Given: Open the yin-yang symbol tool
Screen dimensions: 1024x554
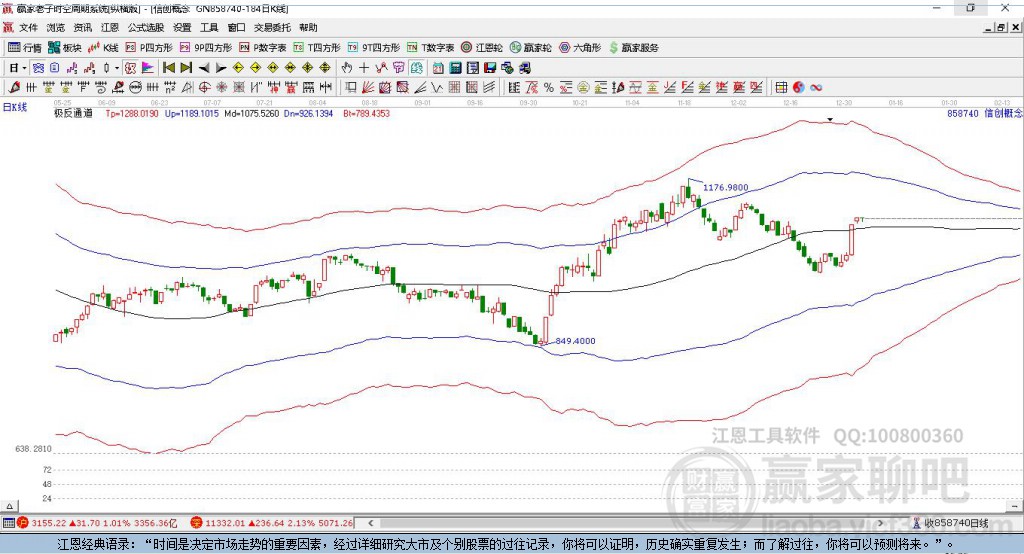Looking at the screenshot, I should click(799, 88).
